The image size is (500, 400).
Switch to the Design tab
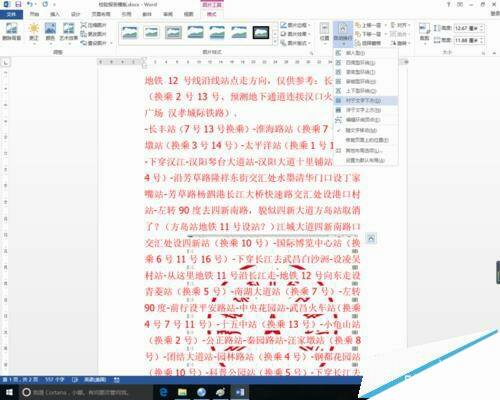pos(76,14)
